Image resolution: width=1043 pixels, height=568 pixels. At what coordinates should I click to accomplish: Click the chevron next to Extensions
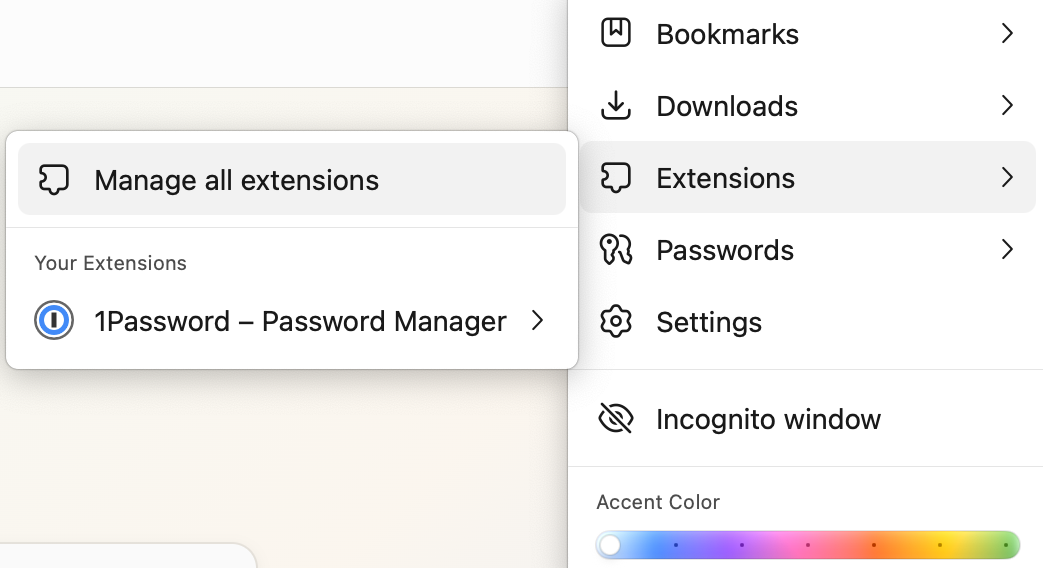click(1007, 178)
